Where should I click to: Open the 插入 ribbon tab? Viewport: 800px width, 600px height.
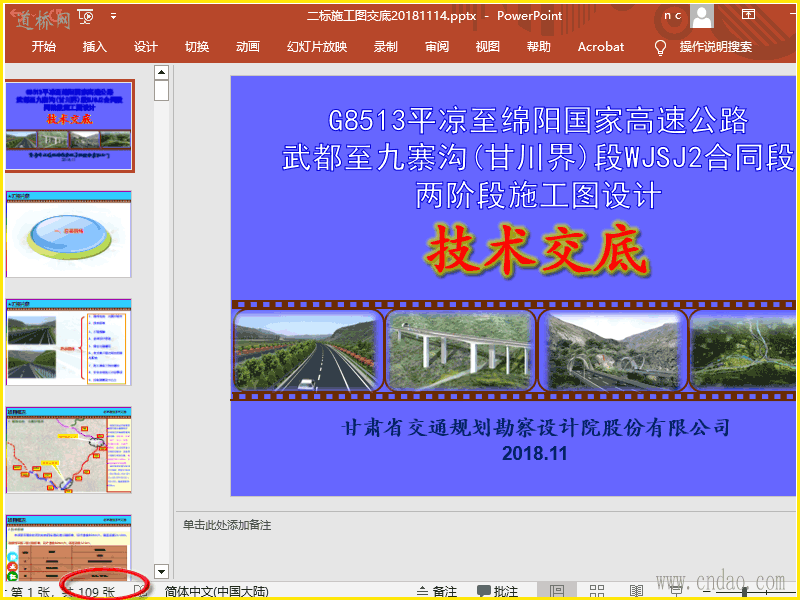[94, 47]
